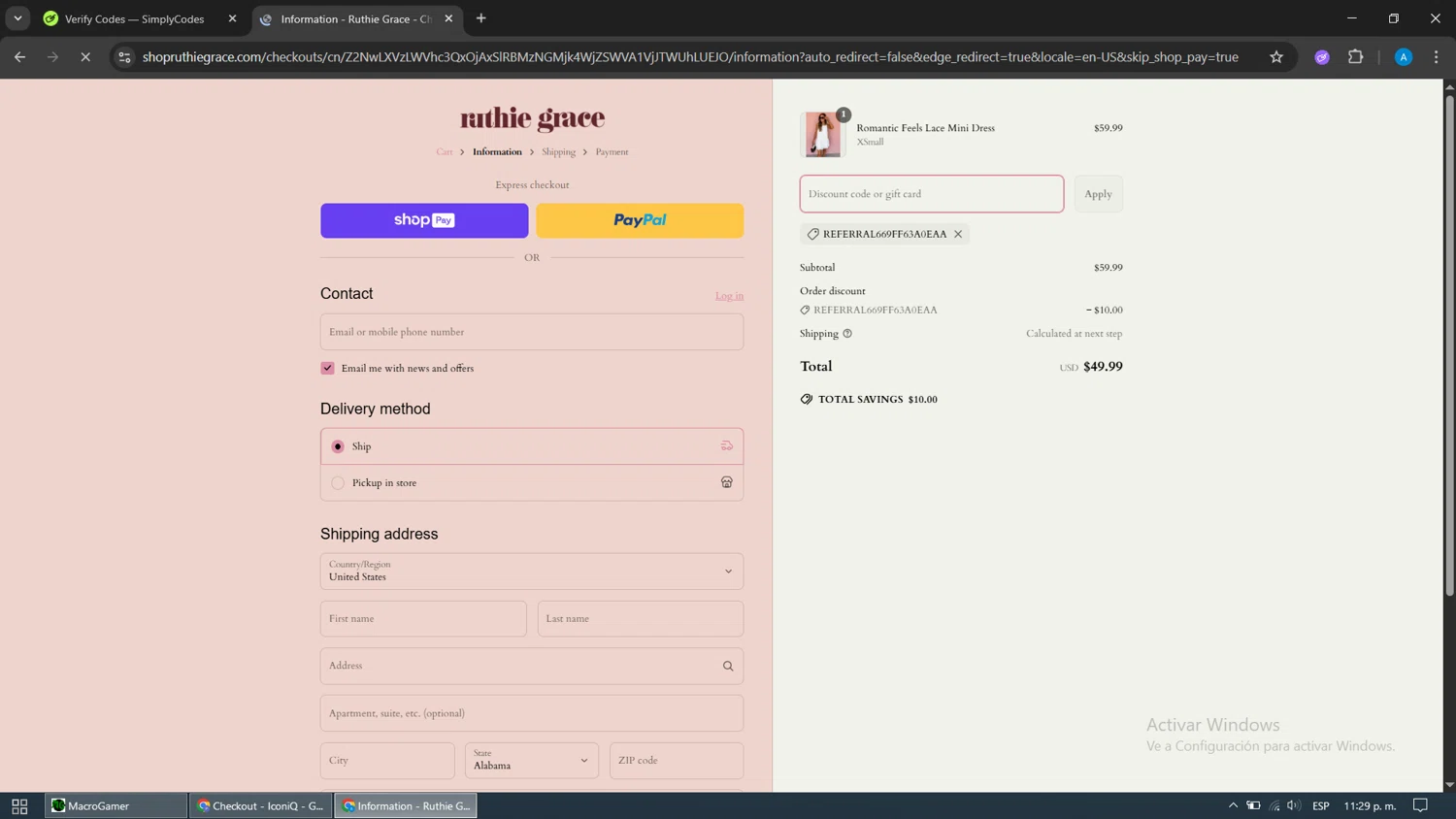Screen dimensions: 1456x819
Task: Pay with PayPal button
Action: click(640, 220)
